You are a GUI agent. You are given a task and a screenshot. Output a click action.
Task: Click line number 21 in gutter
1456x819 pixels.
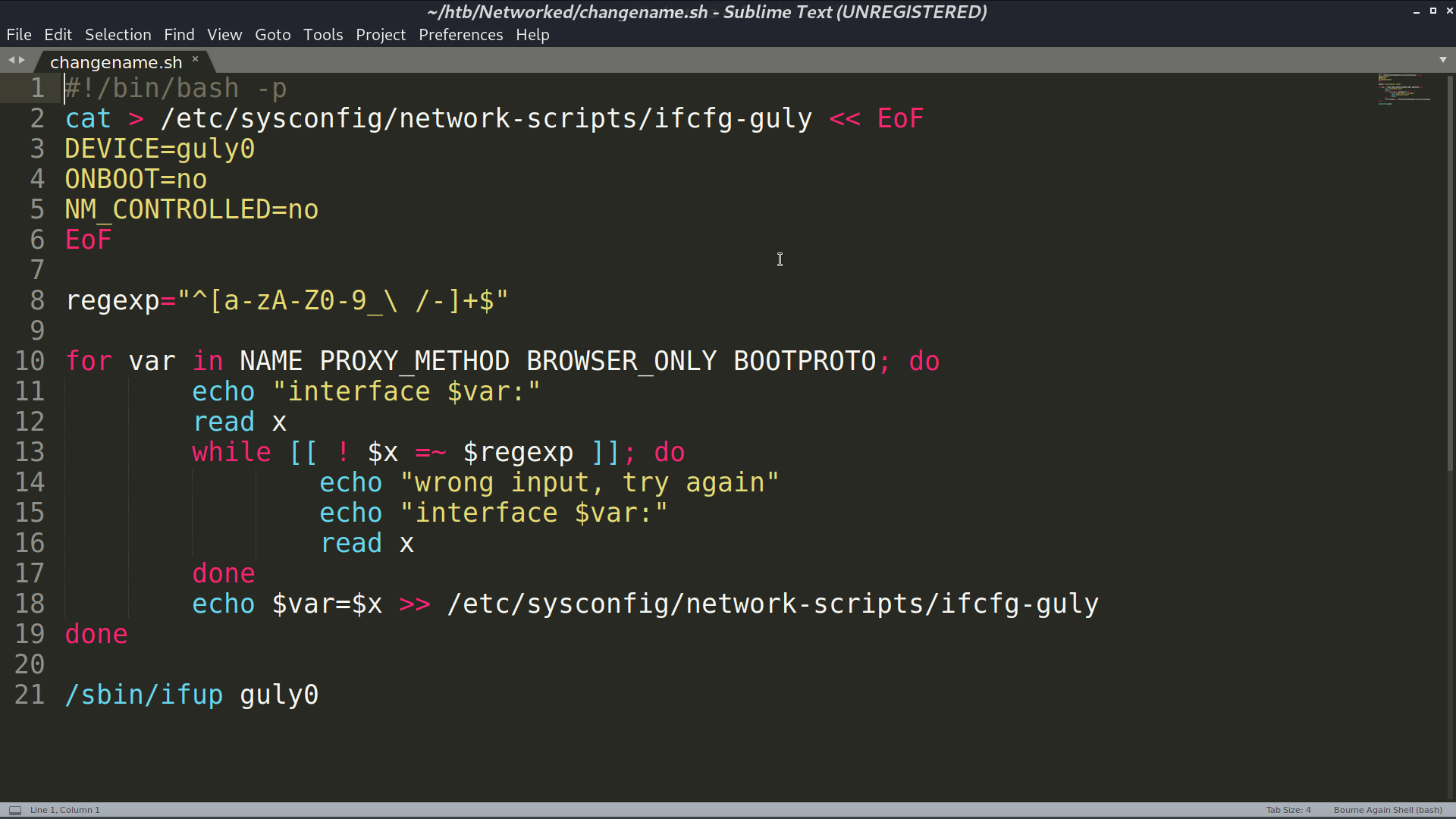[30, 695]
